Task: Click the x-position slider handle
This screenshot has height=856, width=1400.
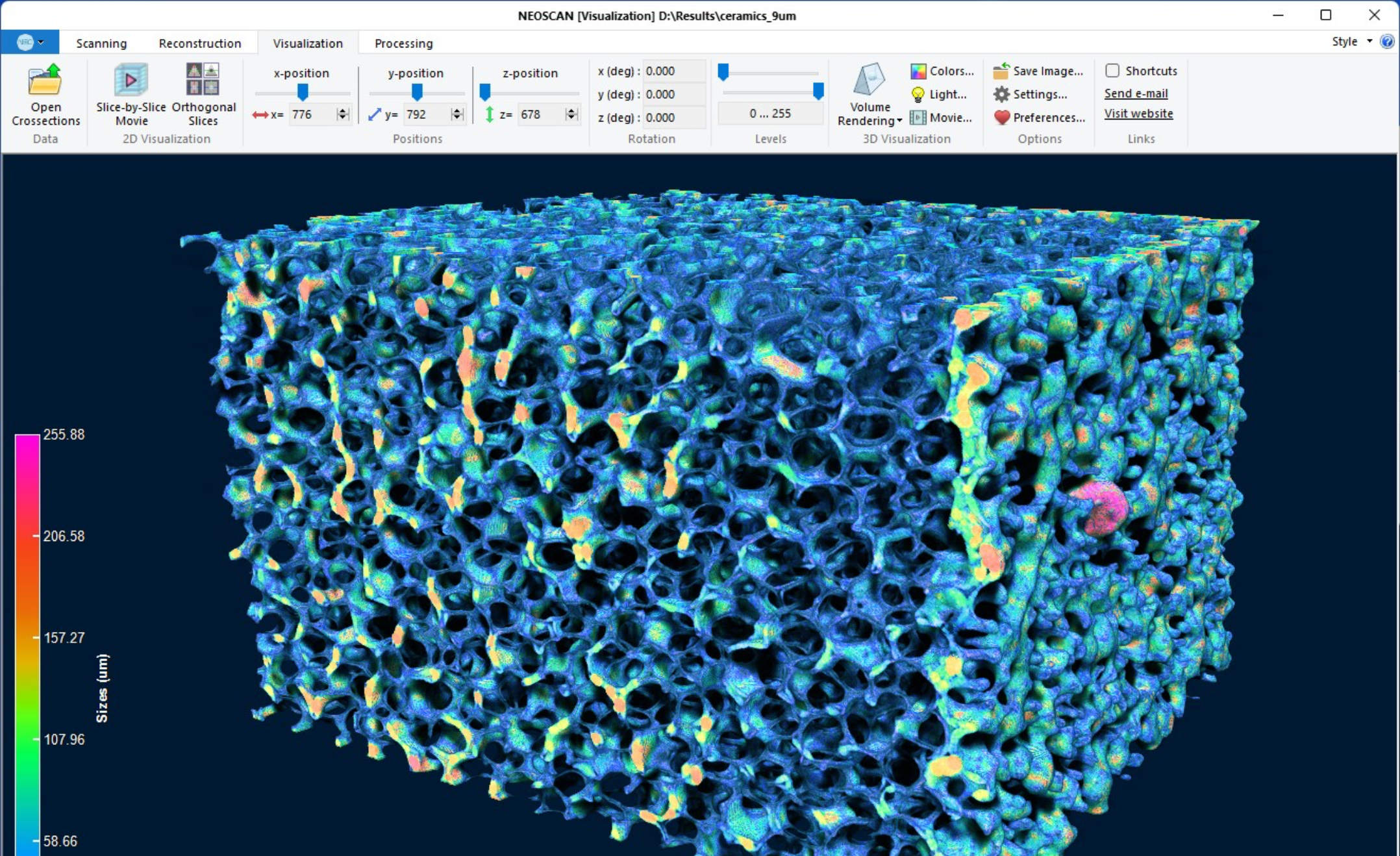Action: pyautogui.click(x=303, y=92)
